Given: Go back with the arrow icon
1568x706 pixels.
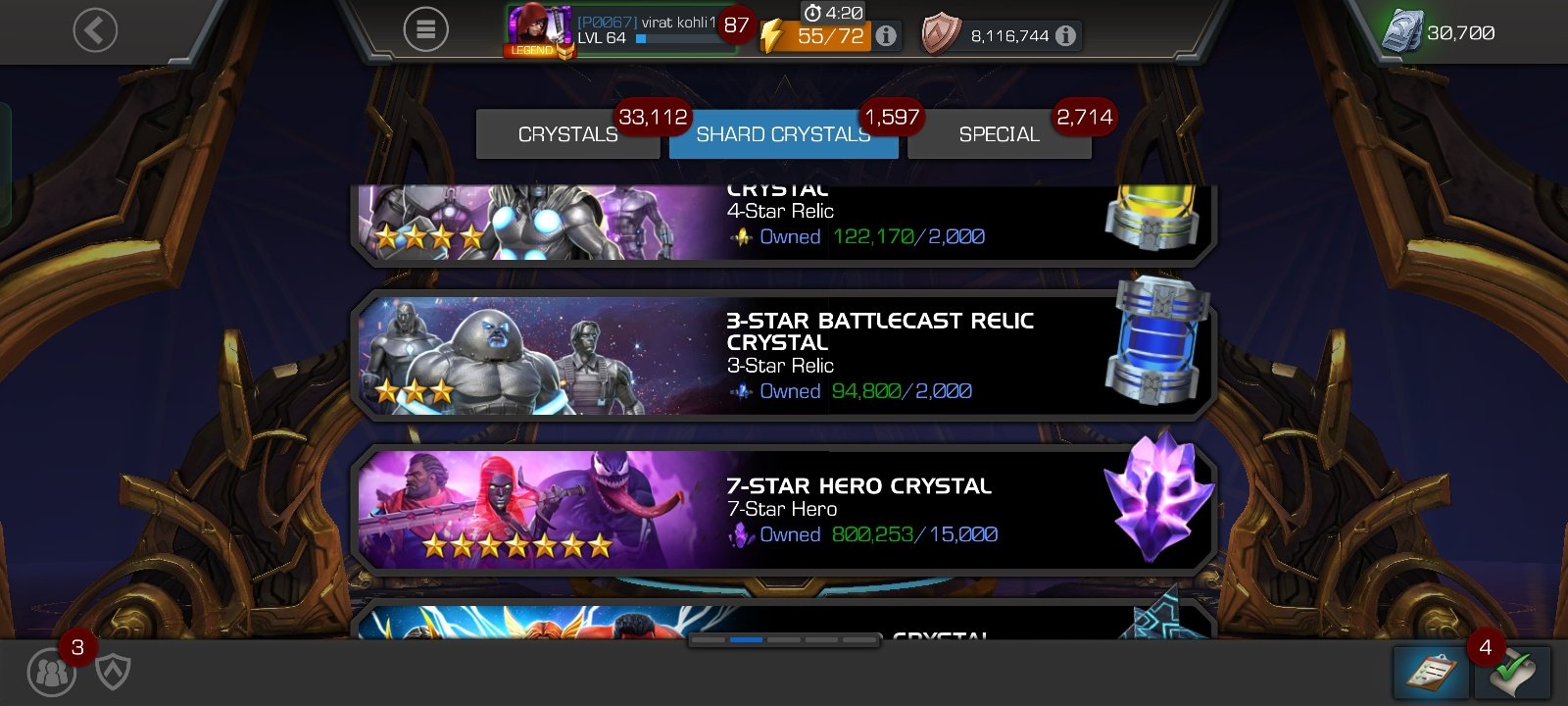Looking at the screenshot, I should 95,30.
